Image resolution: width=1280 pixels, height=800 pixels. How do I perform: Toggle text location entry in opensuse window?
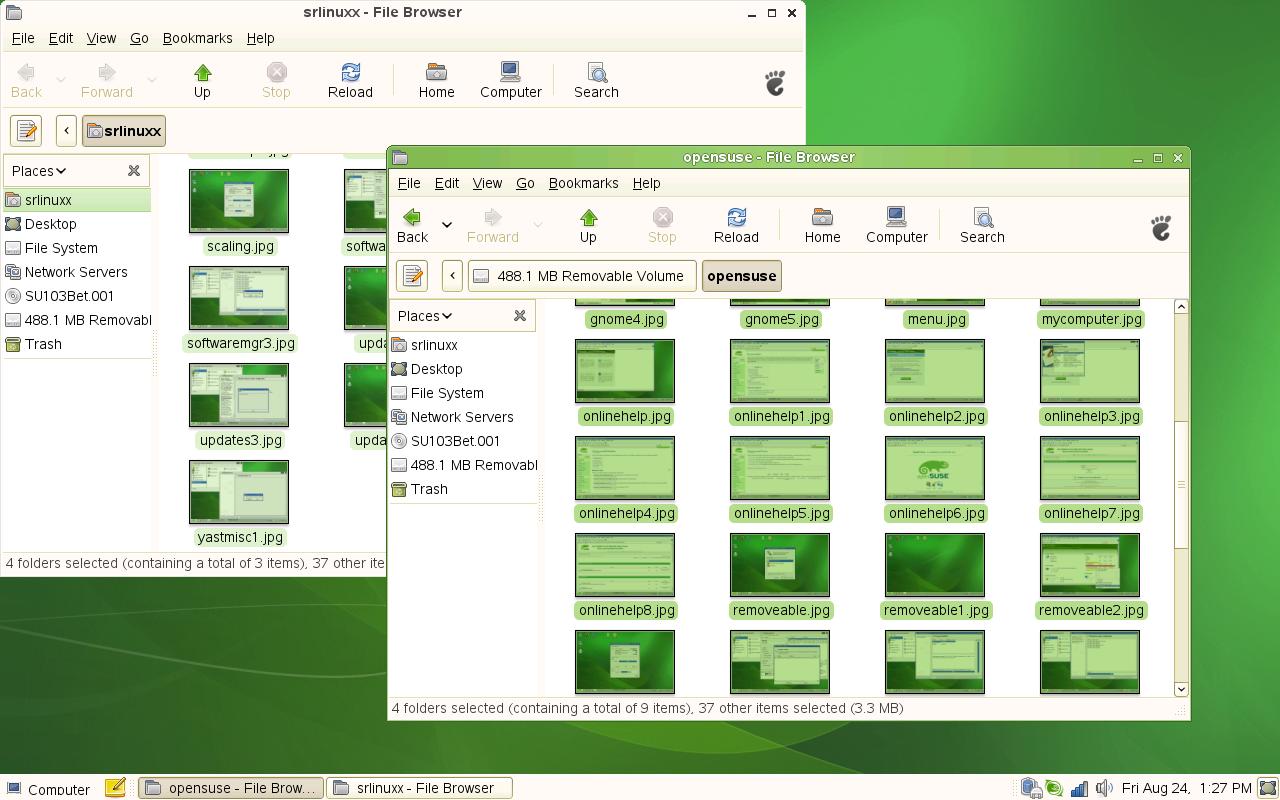tap(412, 276)
